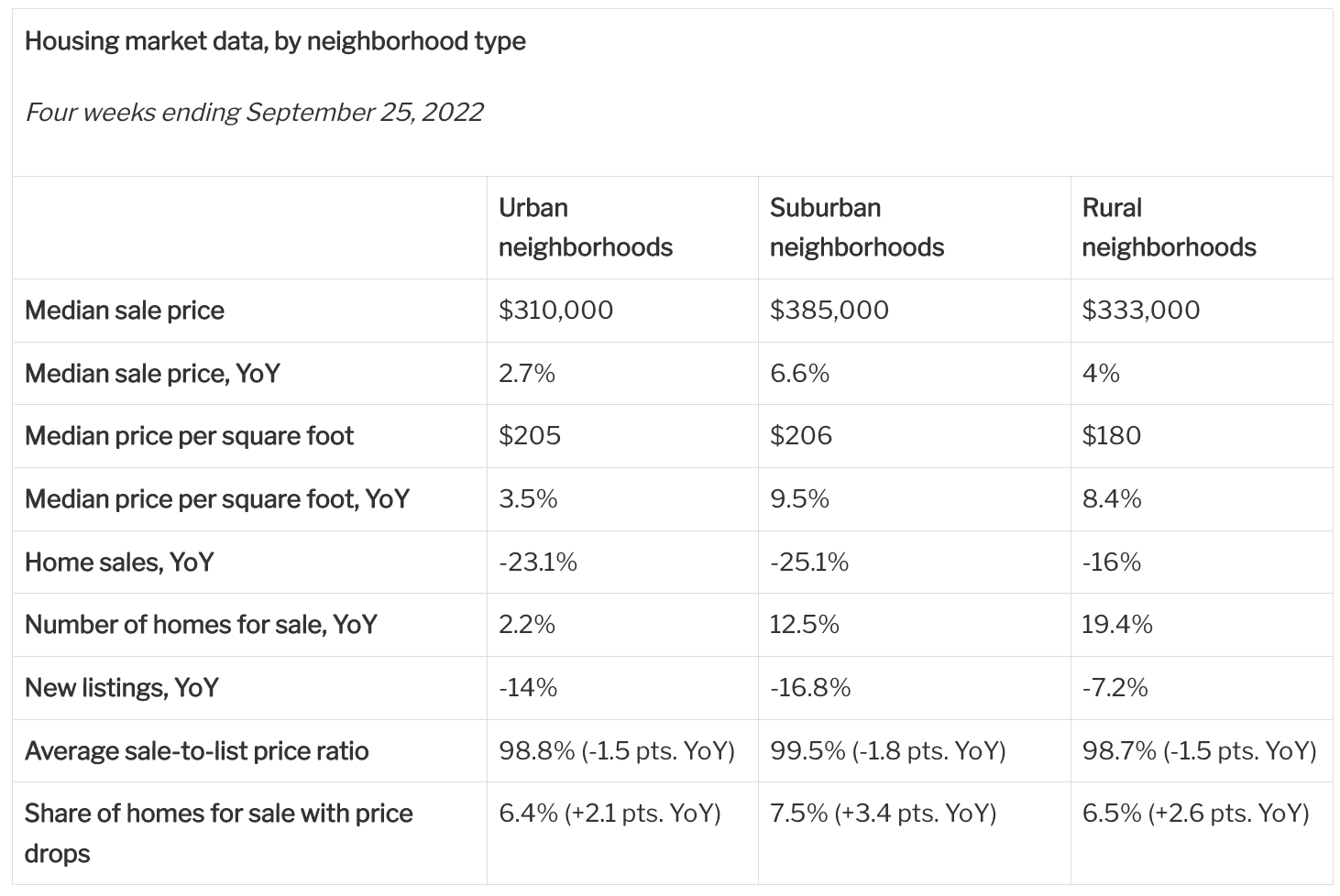Select the $333,000 rural median price cell
Screen dimensions: 1340x896
1140,311
